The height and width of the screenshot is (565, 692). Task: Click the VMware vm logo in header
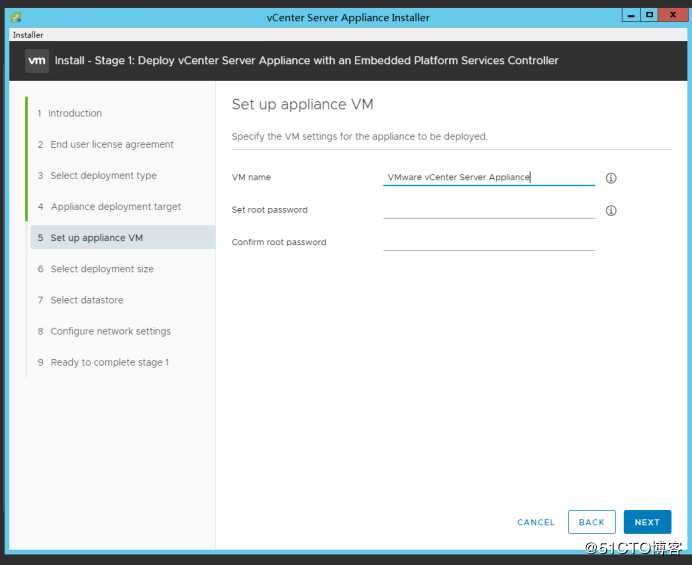coord(37,60)
